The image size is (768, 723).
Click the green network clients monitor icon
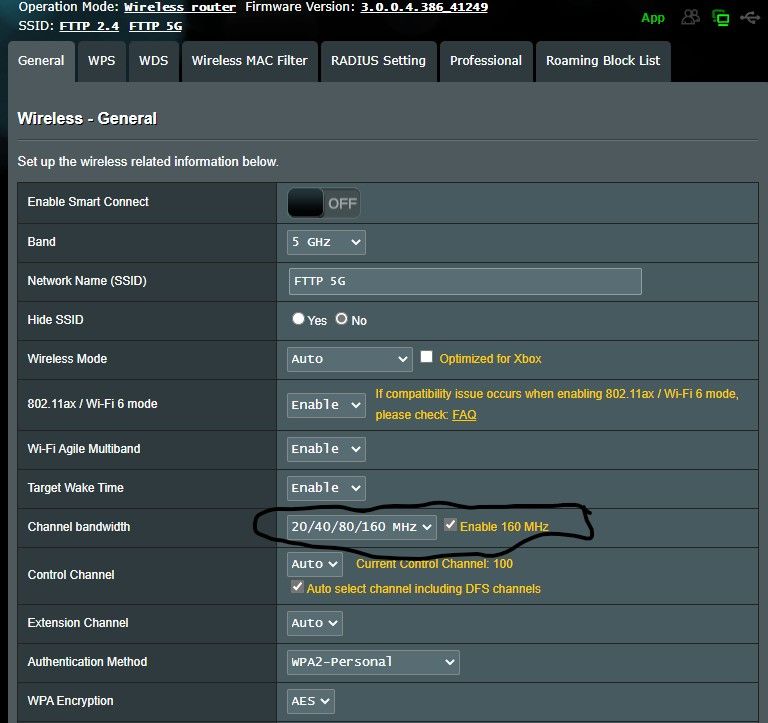tap(720, 17)
